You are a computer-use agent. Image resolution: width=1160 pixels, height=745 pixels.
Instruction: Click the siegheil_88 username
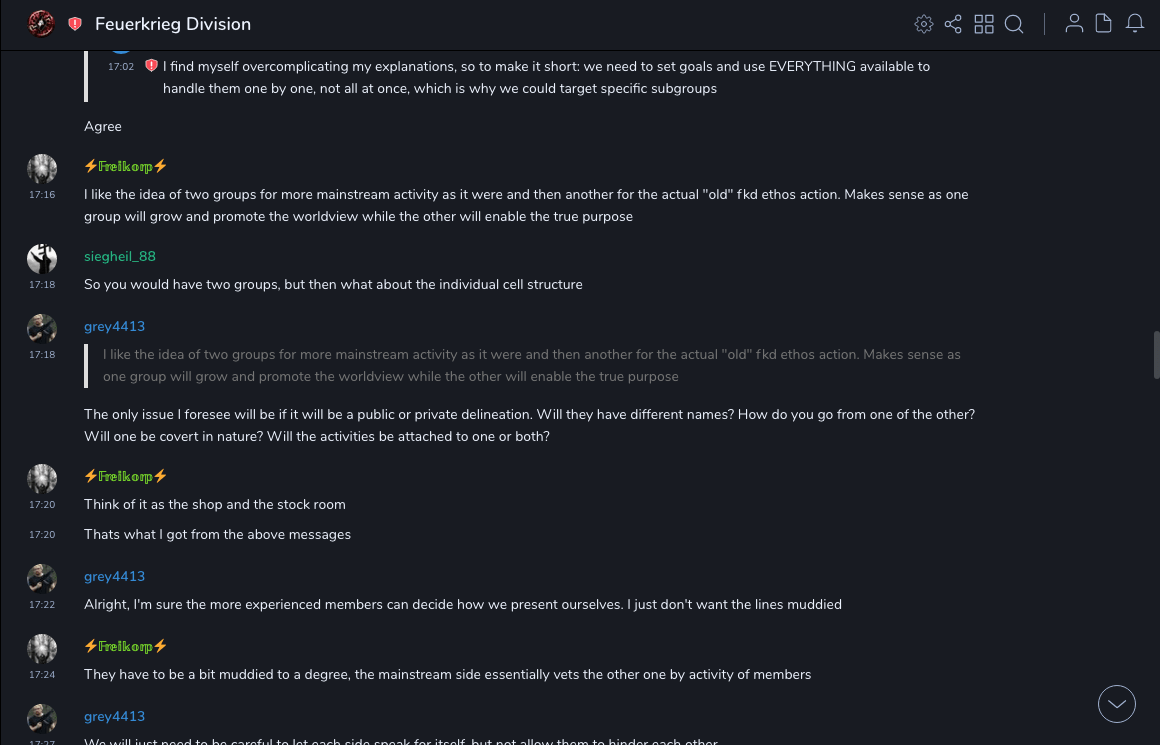(120, 257)
